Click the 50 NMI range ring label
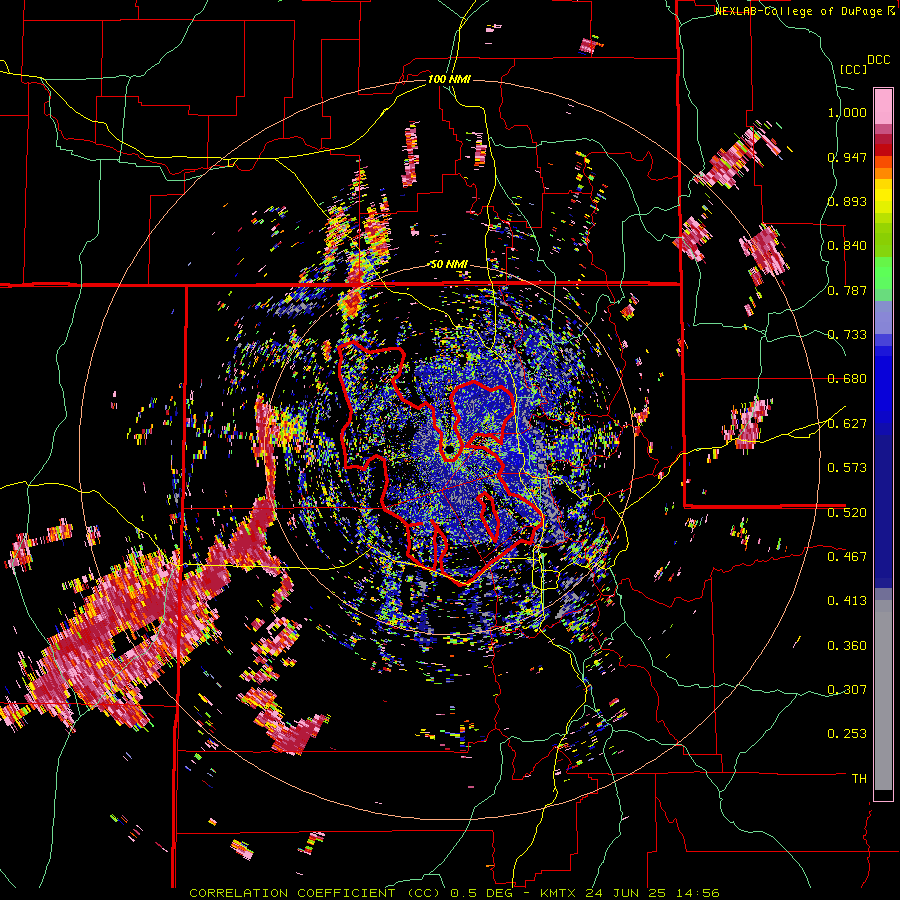 coord(449,264)
